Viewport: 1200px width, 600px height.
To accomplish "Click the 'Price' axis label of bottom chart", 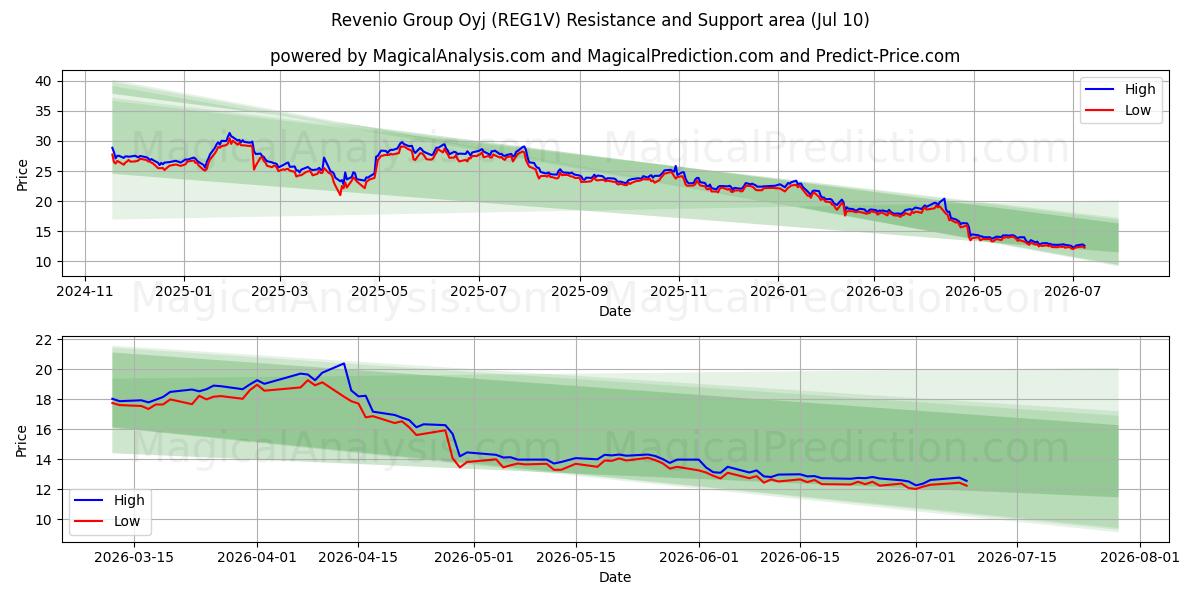I will click(x=22, y=439).
